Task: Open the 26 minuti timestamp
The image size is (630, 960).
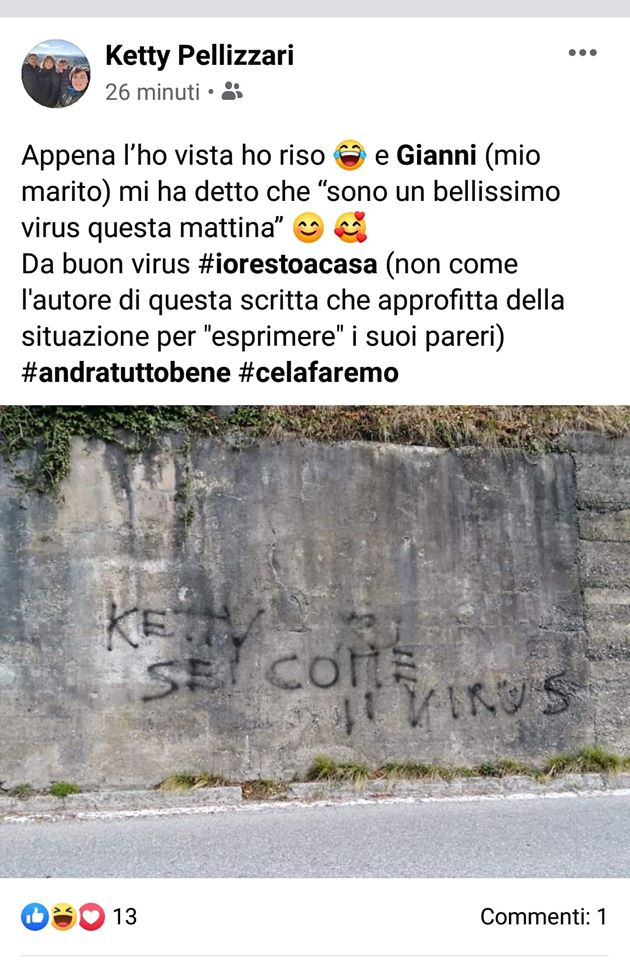Action: (x=152, y=92)
